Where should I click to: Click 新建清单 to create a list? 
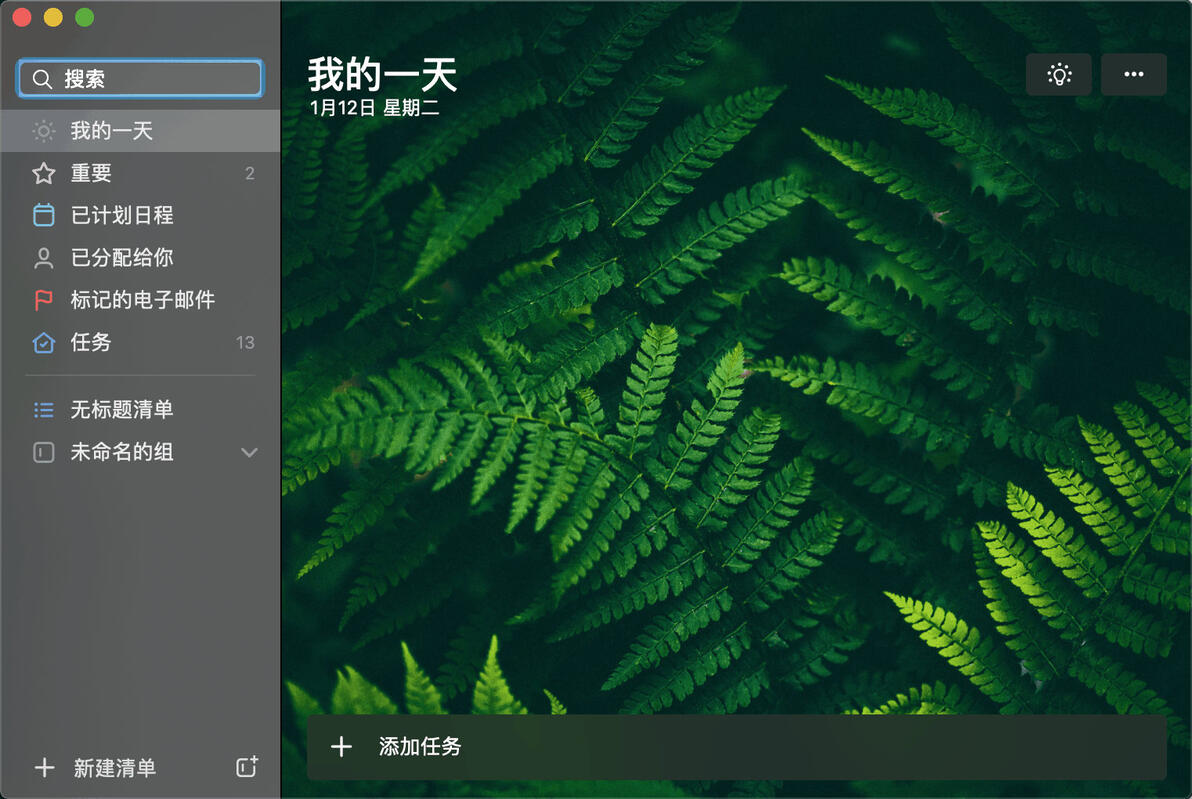[x=115, y=768]
